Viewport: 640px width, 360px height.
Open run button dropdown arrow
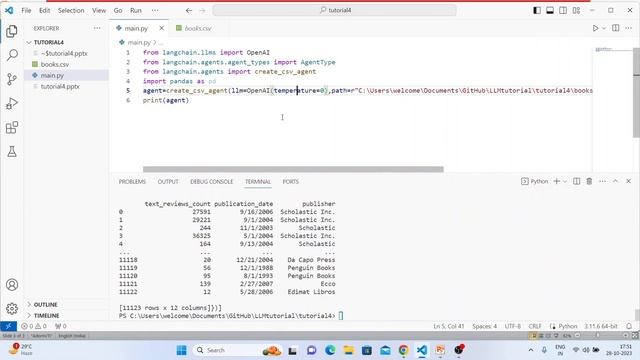604,28
